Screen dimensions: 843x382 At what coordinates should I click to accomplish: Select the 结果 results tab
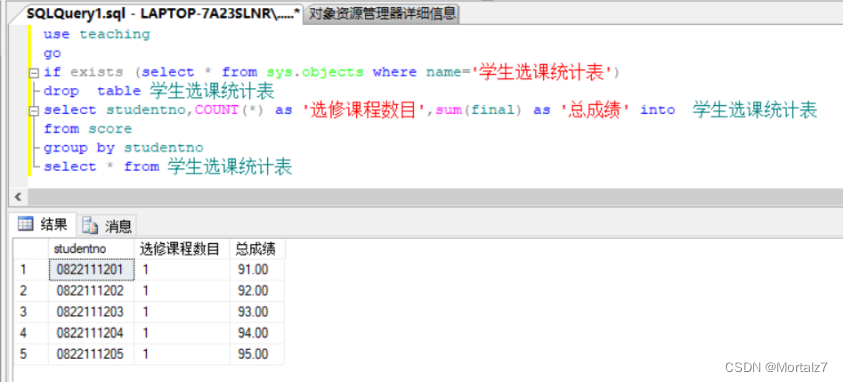(44, 224)
